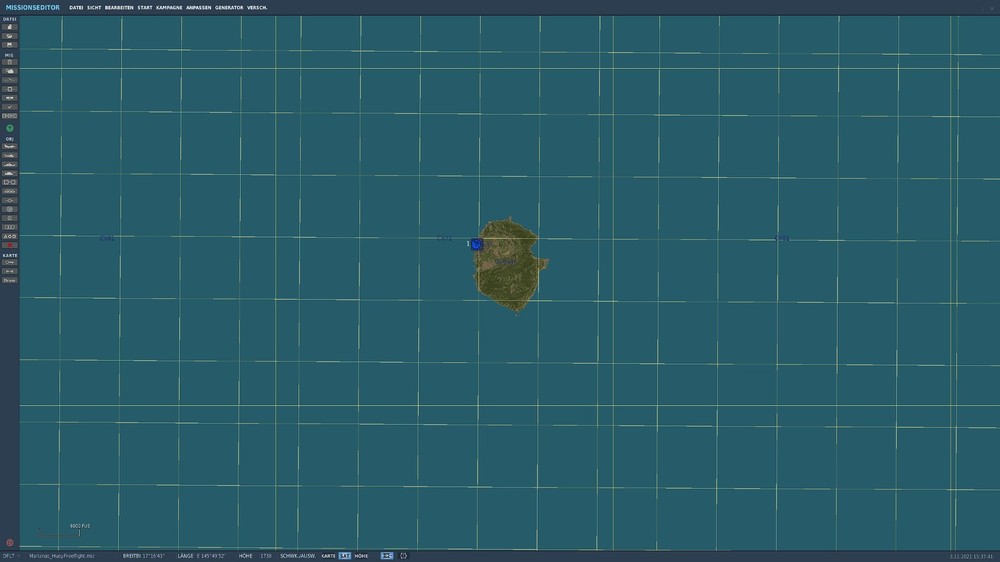Click the red exit icon at bottom left
1000x562 pixels.
point(10,543)
